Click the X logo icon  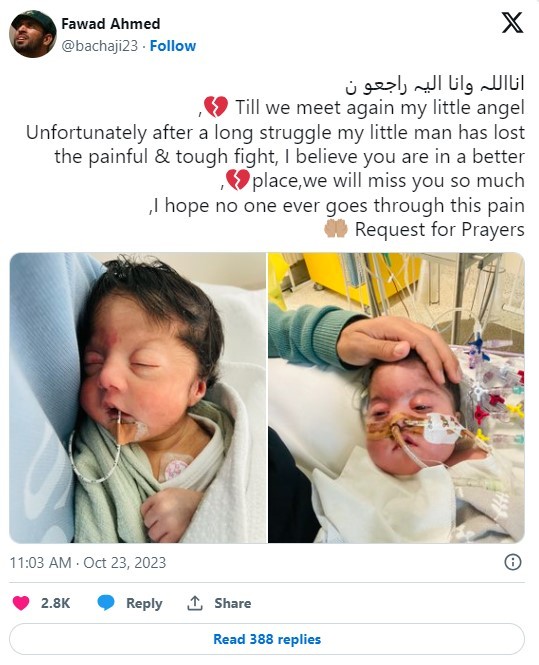tap(512, 23)
